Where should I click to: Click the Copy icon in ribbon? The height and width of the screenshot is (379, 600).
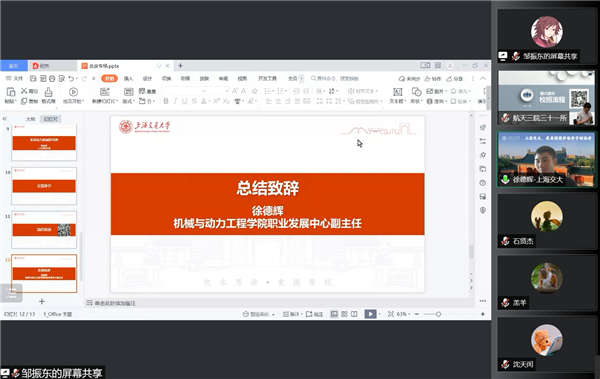coord(24,101)
